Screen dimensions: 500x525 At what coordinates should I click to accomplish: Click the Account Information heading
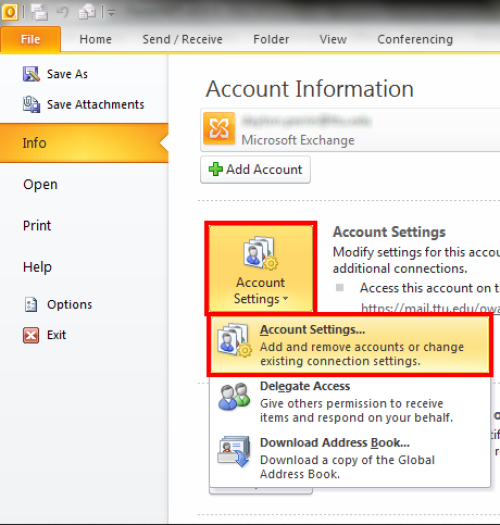pos(310,89)
